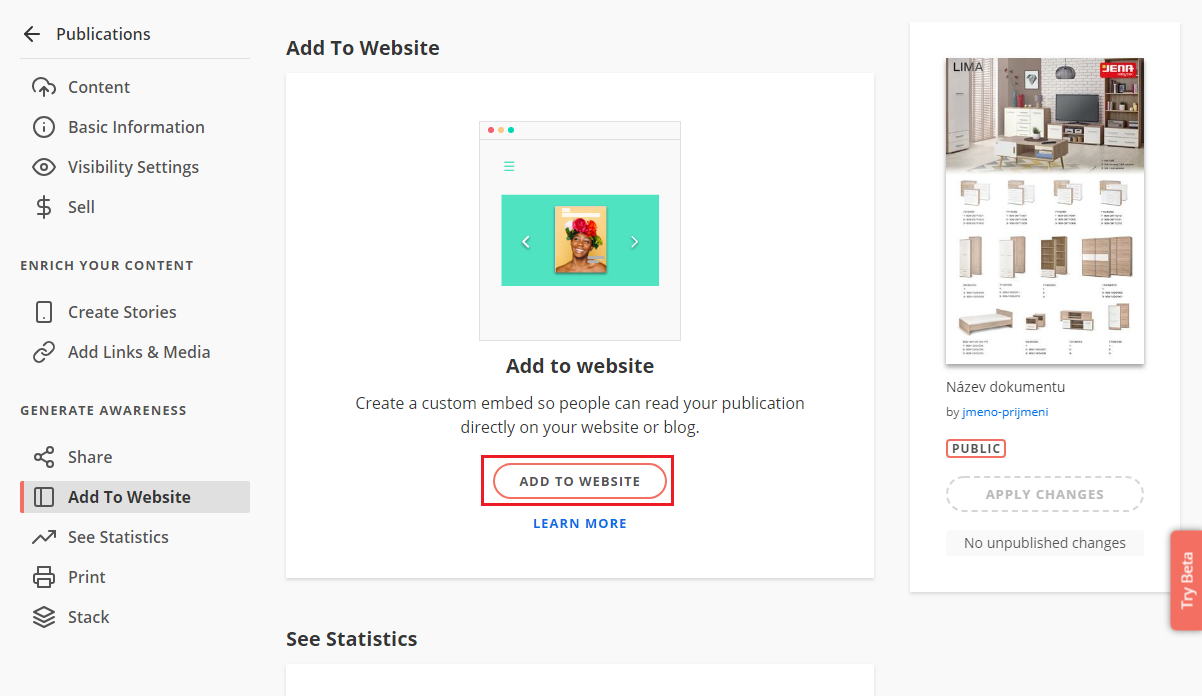The height and width of the screenshot is (696, 1202).
Task: Open the Try Beta side tab
Action: coord(1187,580)
